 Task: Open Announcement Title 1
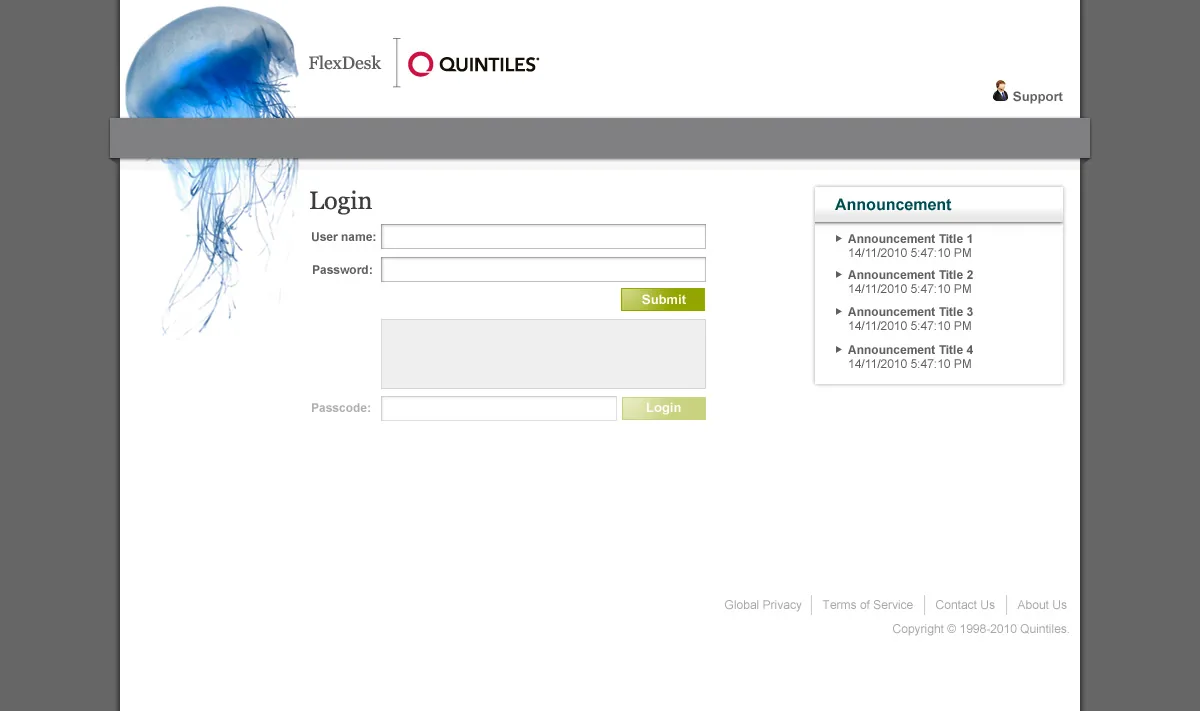pyautogui.click(x=910, y=239)
